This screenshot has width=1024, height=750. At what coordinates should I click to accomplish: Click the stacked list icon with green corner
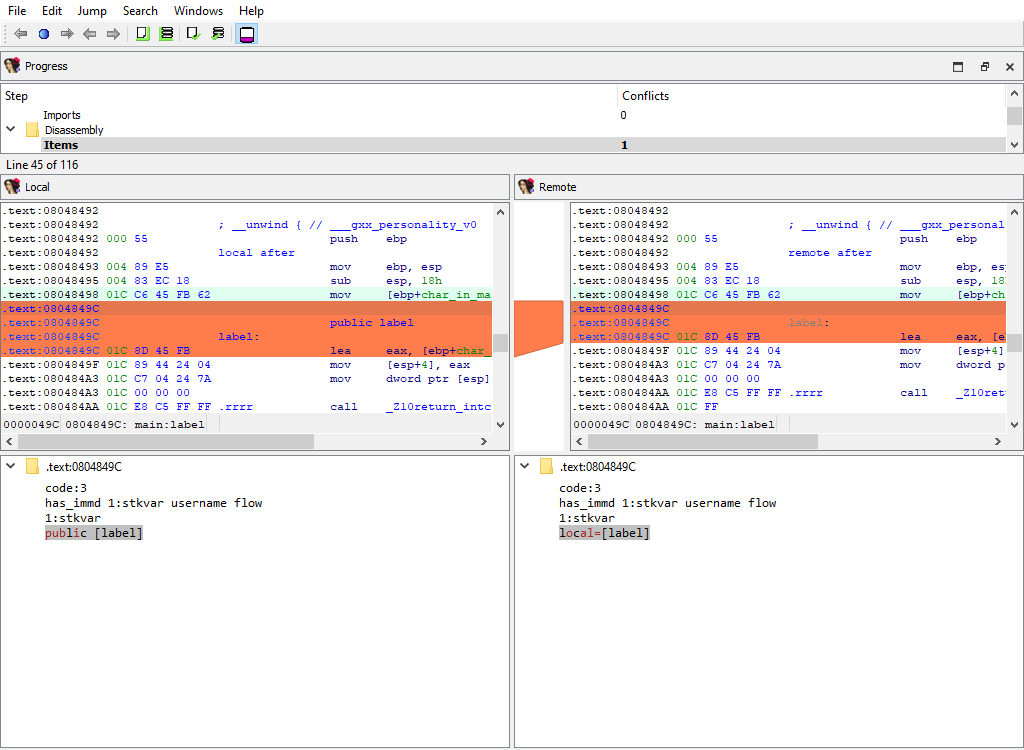pos(166,34)
